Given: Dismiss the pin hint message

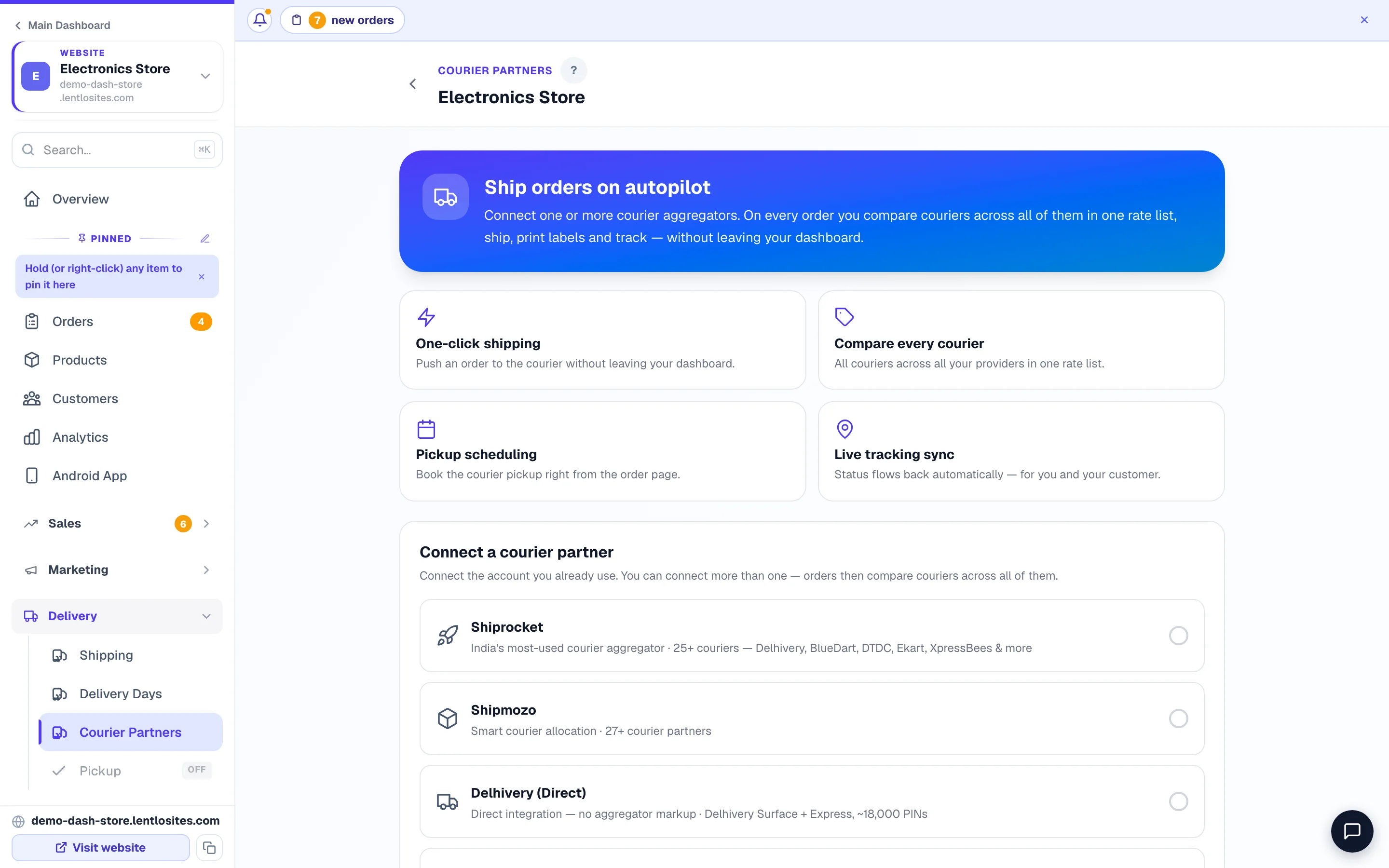Looking at the screenshot, I should click(x=202, y=277).
